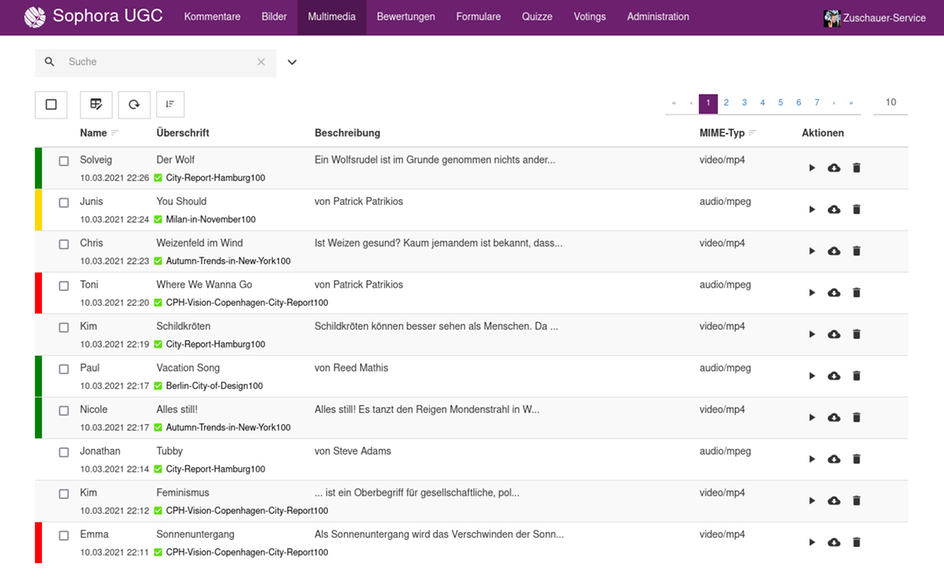Toggle the select-all checkbox button
Viewport: 944px width, 579px height.
[51, 104]
